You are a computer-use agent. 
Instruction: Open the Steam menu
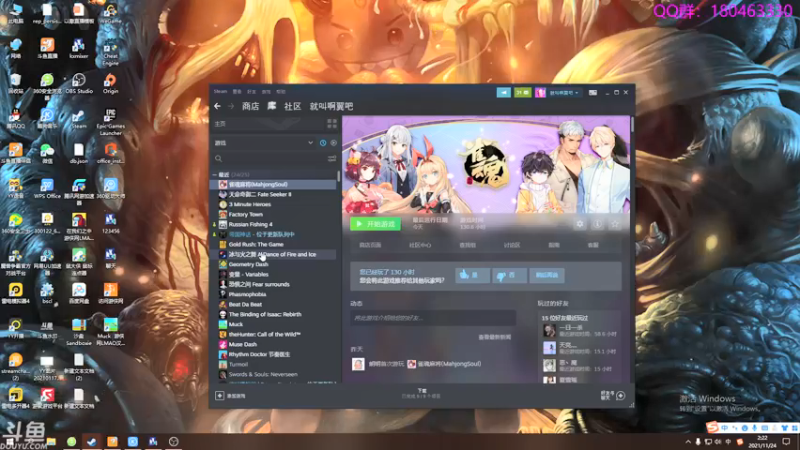(x=220, y=91)
